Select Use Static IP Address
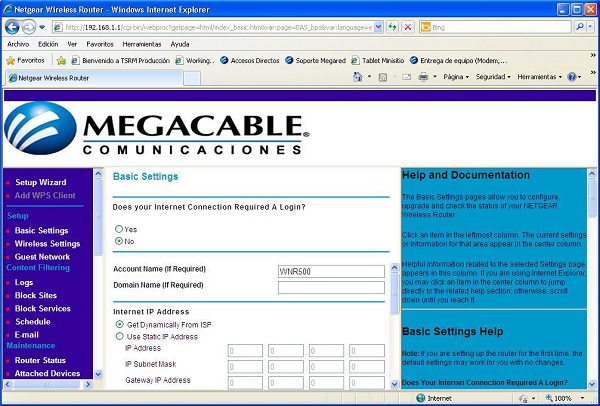Viewport: 600px width, 406px height. (120, 336)
